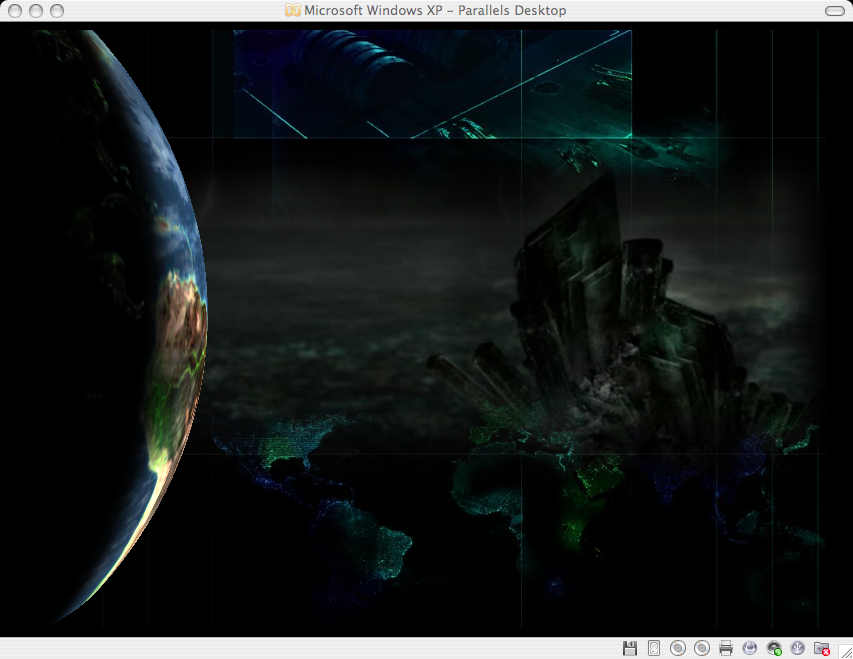Click the CD/DVD drive icon beside the hard disk icon
The image size is (853, 659).
tap(678, 648)
